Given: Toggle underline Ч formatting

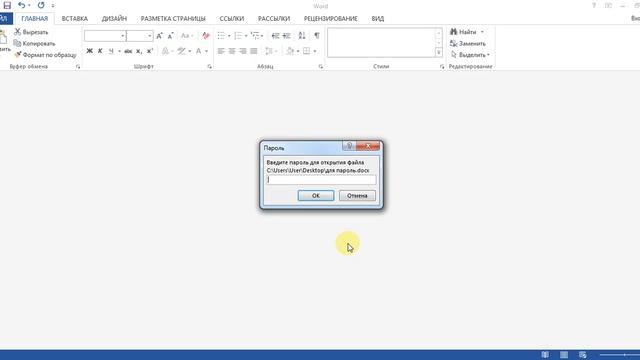Looking at the screenshot, I should click(111, 51).
